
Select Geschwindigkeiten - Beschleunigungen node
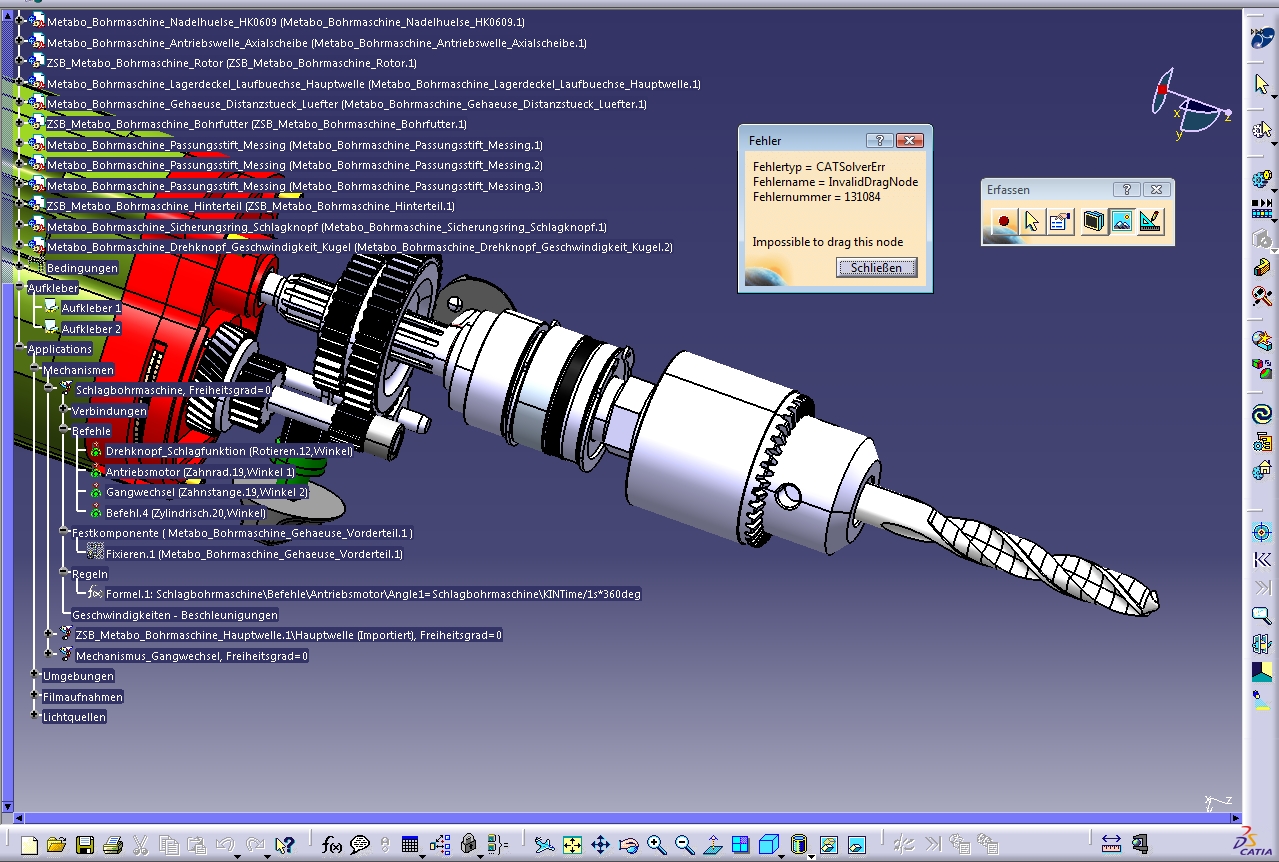pyautogui.click(x=175, y=615)
